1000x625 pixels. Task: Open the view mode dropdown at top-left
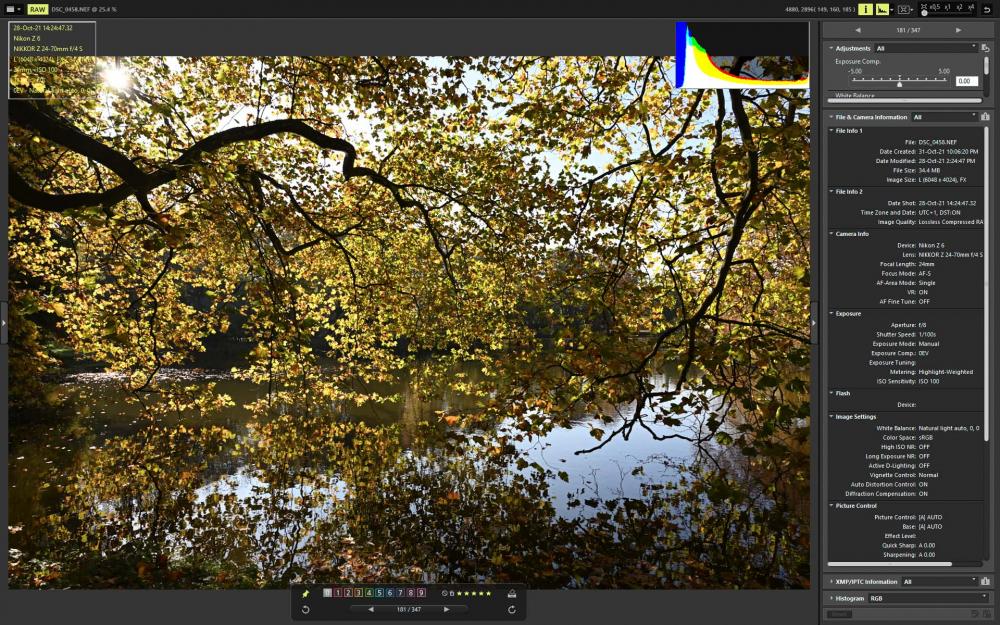pyautogui.click(x=13, y=9)
